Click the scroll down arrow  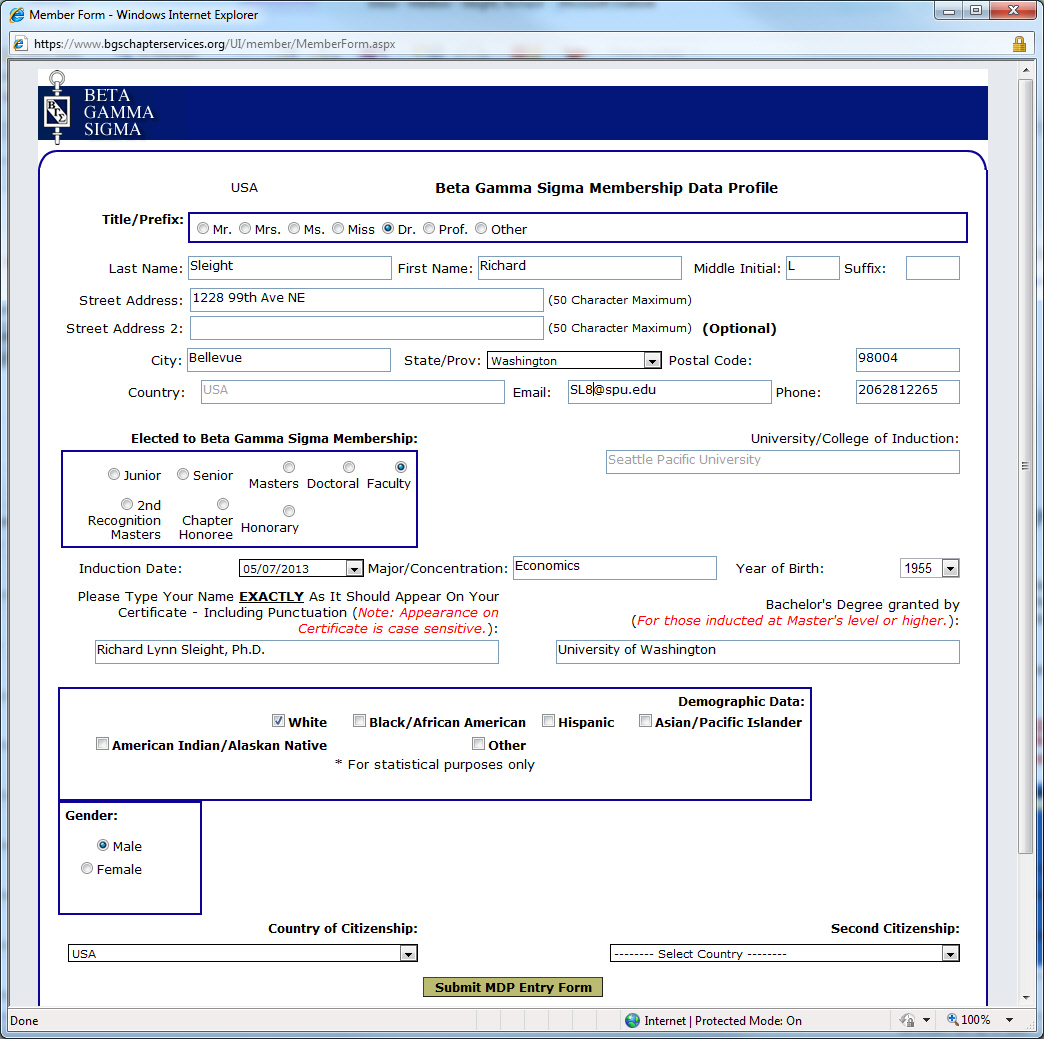pos(1025,998)
